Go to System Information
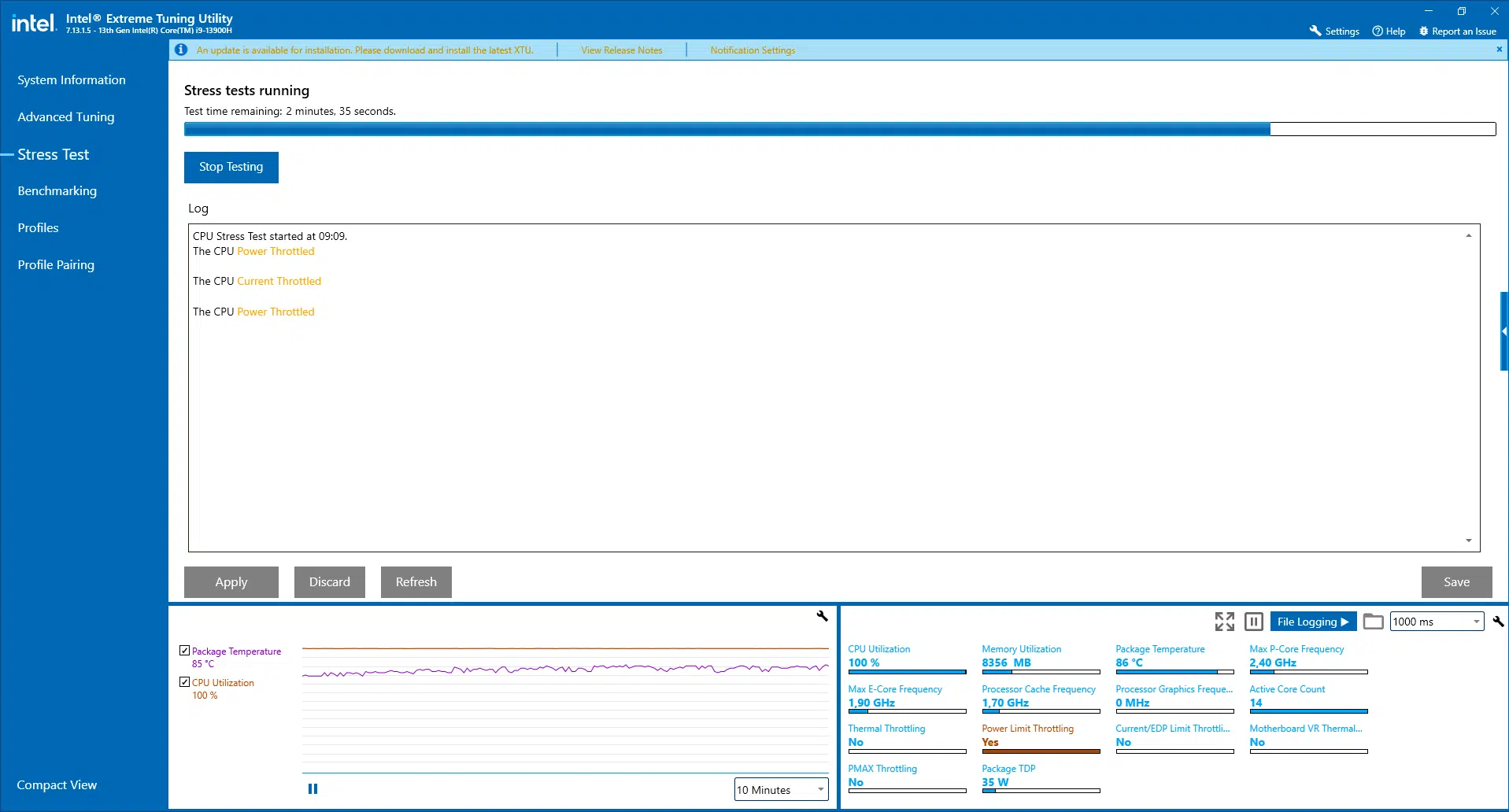Viewport: 1509px width, 812px height. click(x=72, y=80)
